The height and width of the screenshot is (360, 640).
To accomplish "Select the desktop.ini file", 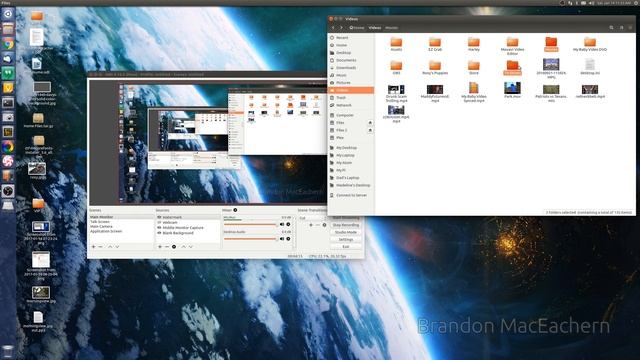I will [590, 67].
